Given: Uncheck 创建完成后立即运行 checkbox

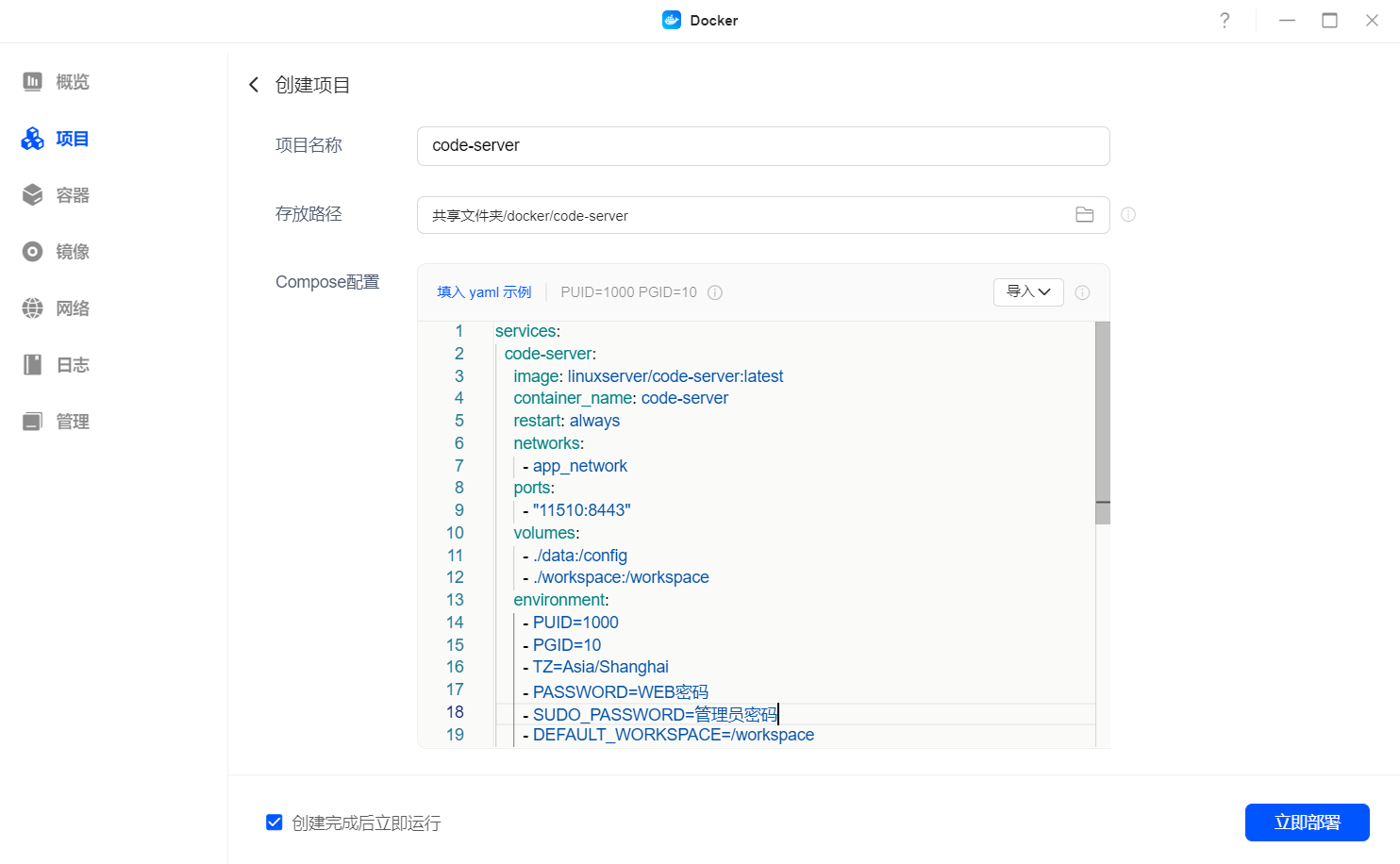Looking at the screenshot, I should click(x=275, y=822).
